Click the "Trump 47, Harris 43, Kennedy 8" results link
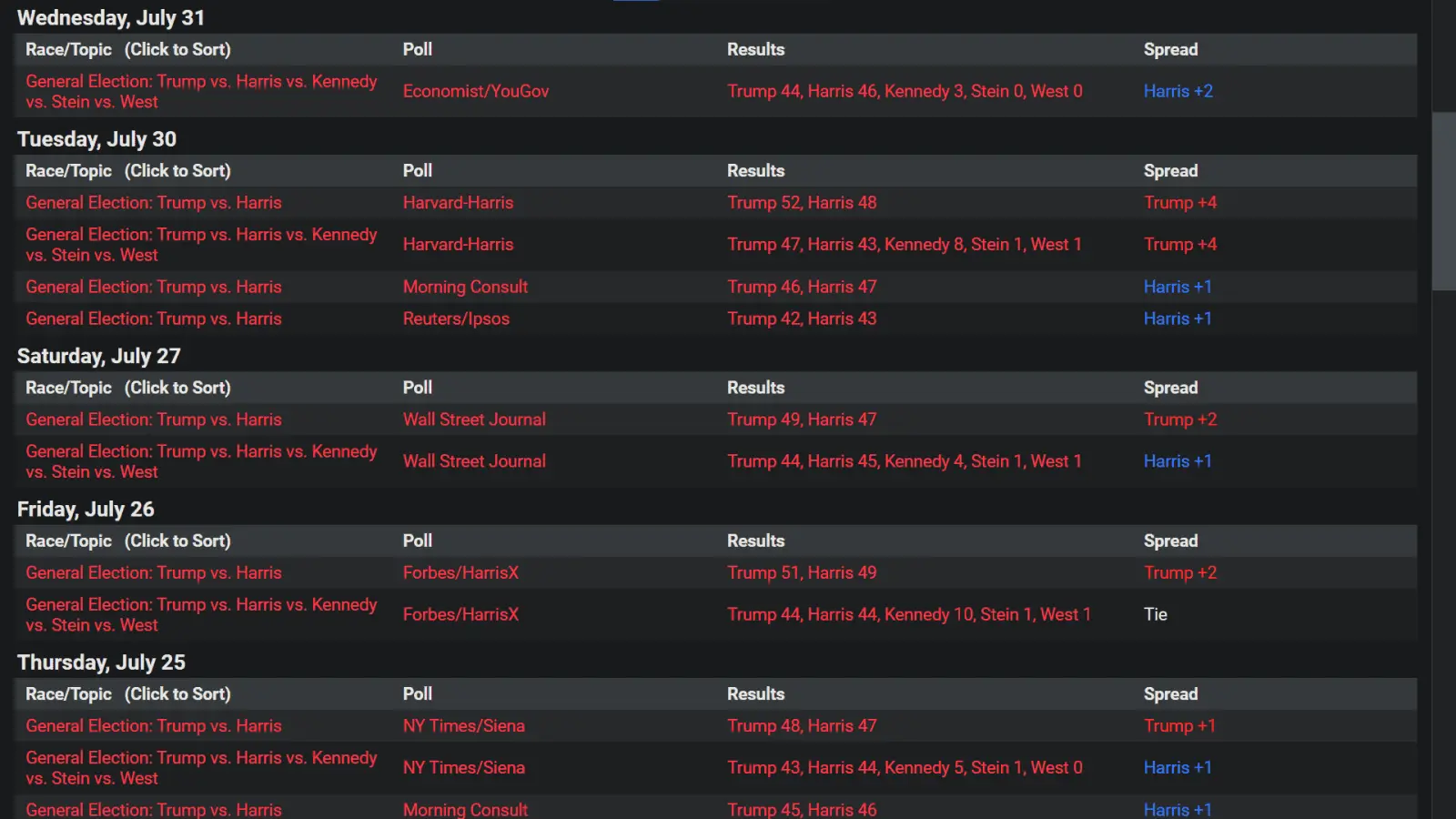Viewport: 1456px width, 819px height. (904, 245)
